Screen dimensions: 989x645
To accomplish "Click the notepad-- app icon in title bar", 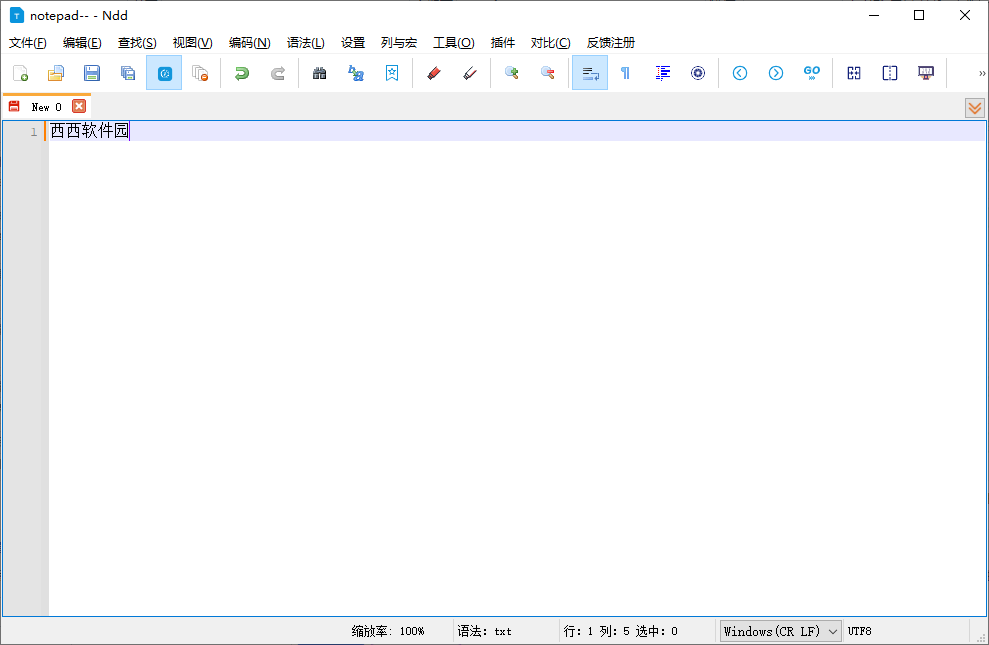I will (16, 16).
